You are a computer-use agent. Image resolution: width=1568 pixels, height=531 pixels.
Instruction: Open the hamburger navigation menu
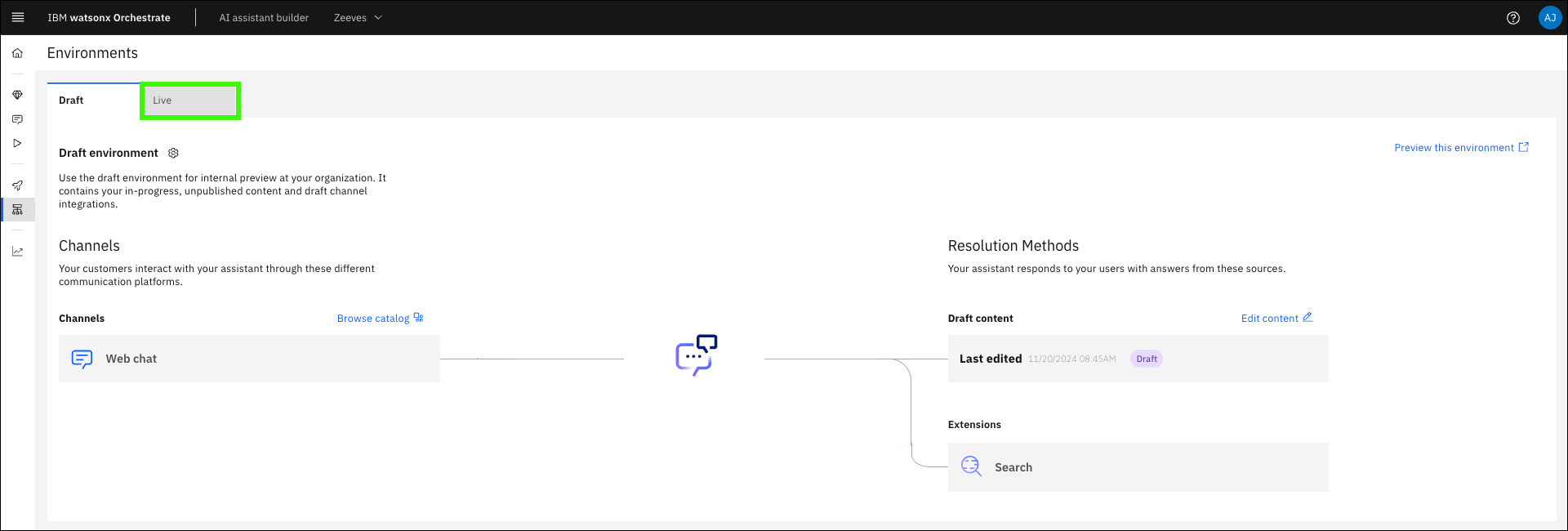click(18, 17)
